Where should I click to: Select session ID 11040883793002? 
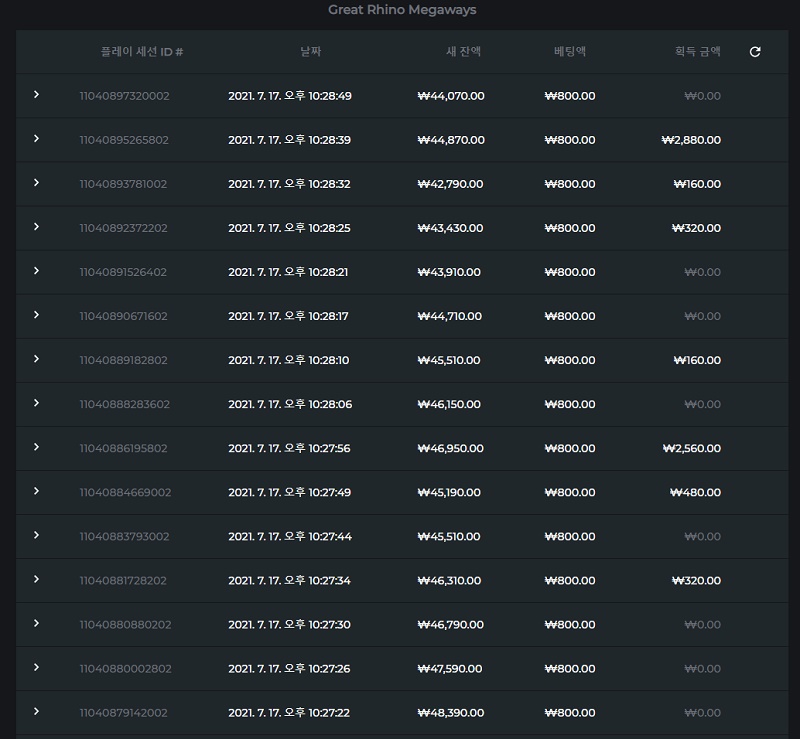(124, 536)
